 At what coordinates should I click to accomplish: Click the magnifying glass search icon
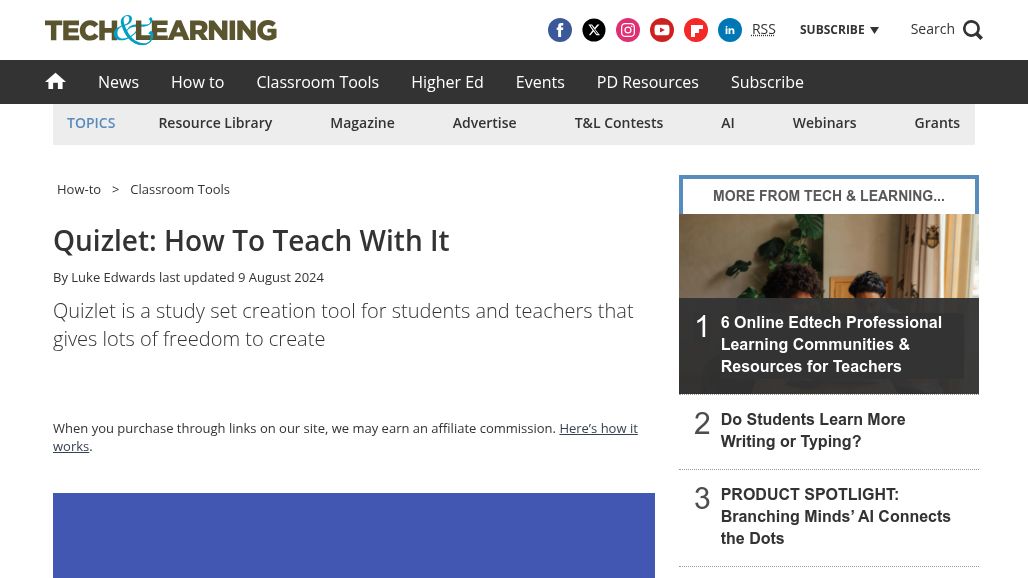973,30
